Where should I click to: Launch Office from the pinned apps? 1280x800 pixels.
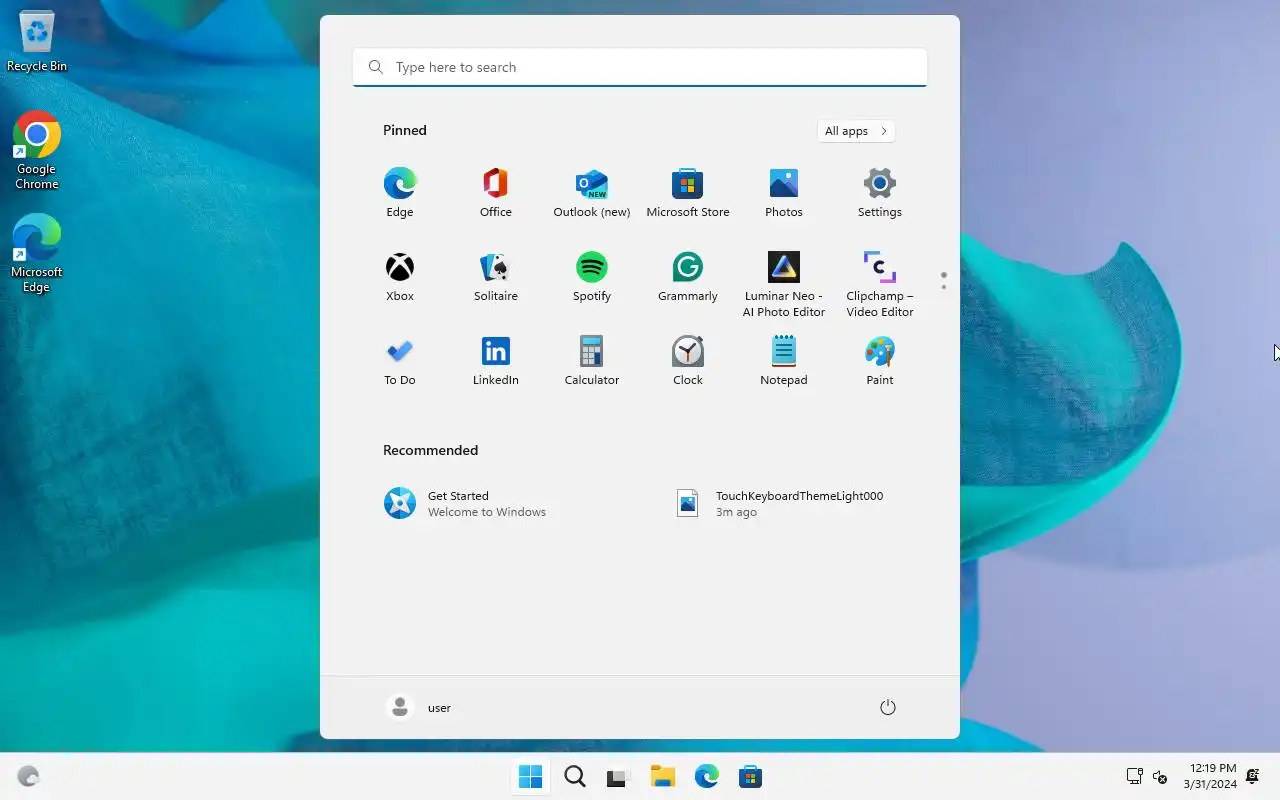click(x=496, y=192)
